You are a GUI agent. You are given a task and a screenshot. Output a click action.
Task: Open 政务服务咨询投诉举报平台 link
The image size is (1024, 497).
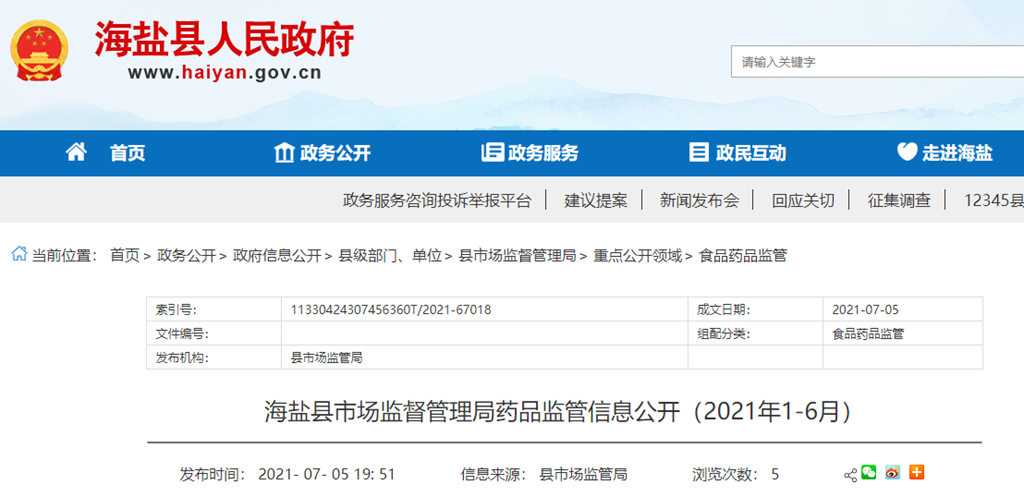pos(437,200)
